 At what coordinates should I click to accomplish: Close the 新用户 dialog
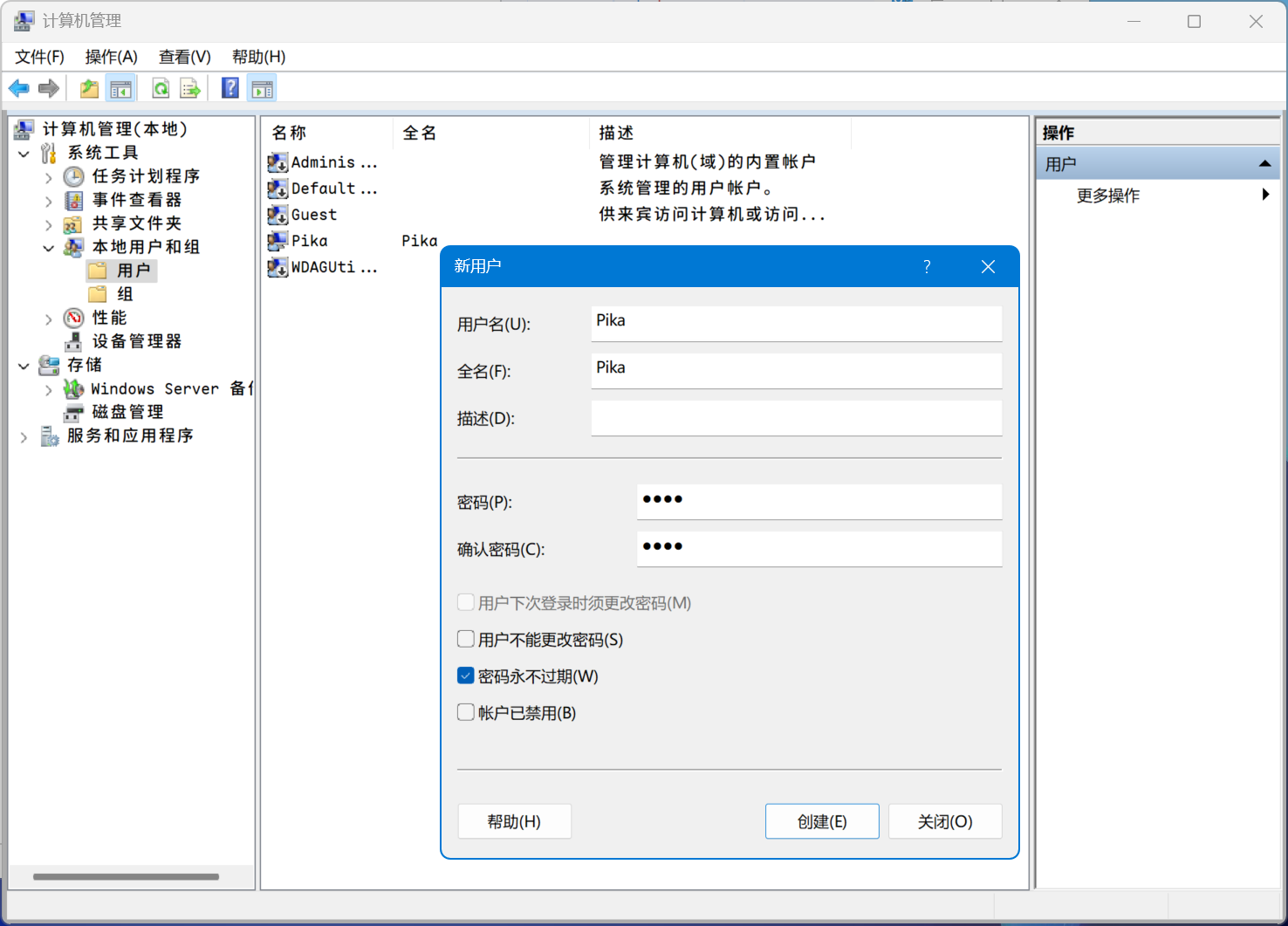pyautogui.click(x=988, y=266)
